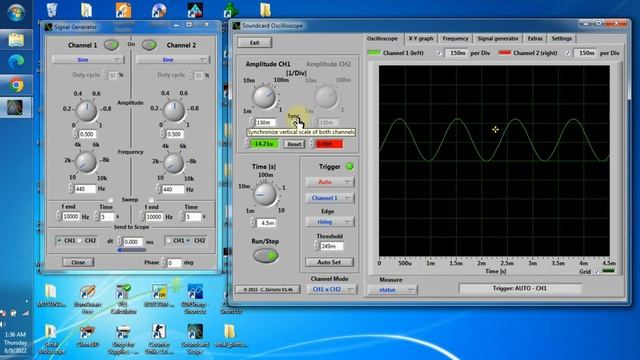This screenshot has width=640, height=360.
Task: Click the Channel 2 amplitude knob in the Signal Generator
Action: coord(174,111)
